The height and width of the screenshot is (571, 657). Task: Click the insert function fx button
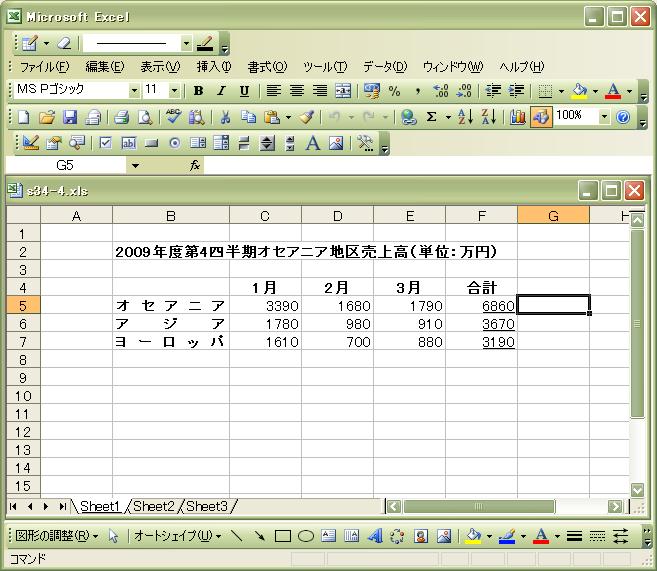[194, 165]
